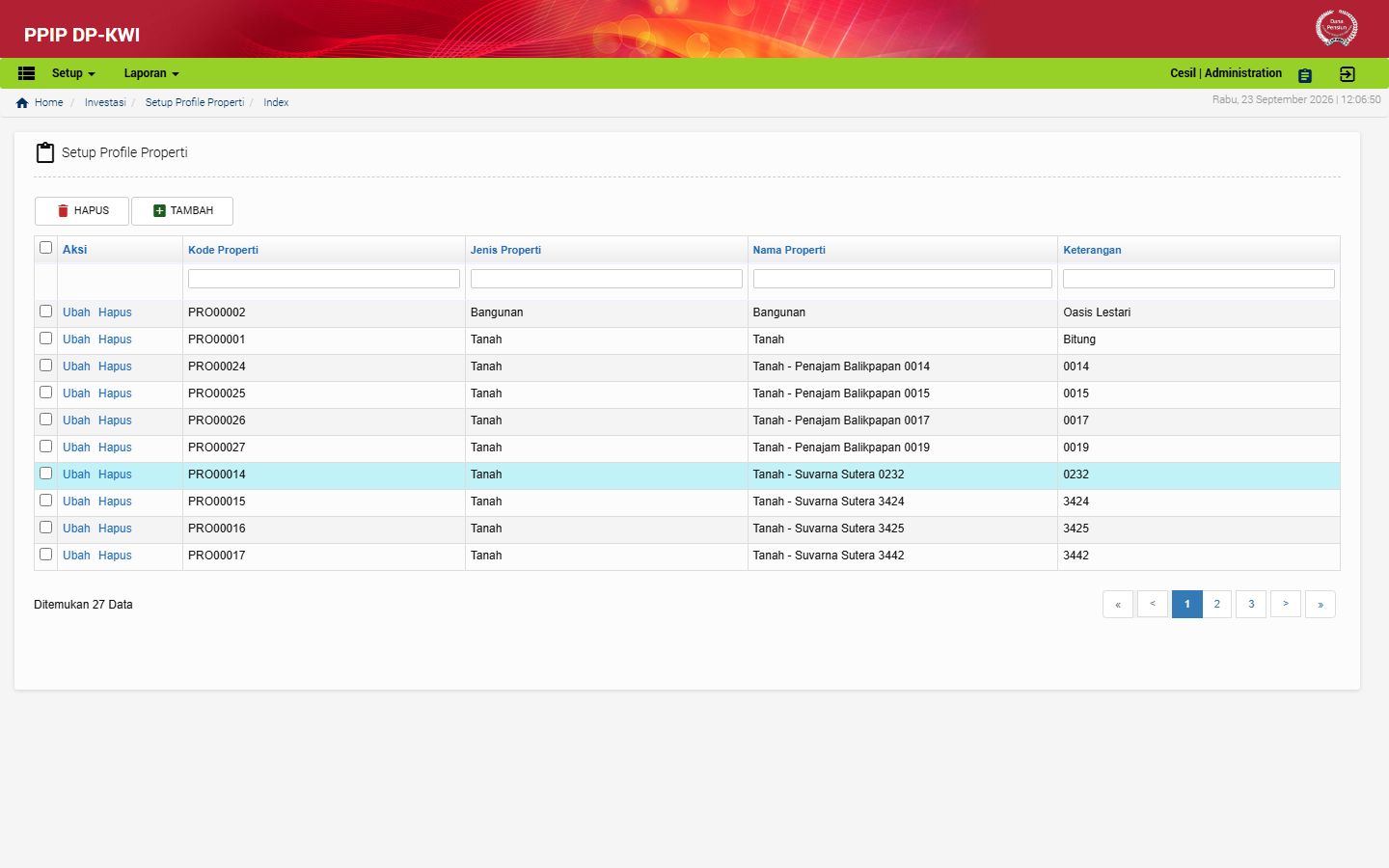Click the HAPUS delete button
Viewport: 1389px width, 868px height.
tap(82, 211)
